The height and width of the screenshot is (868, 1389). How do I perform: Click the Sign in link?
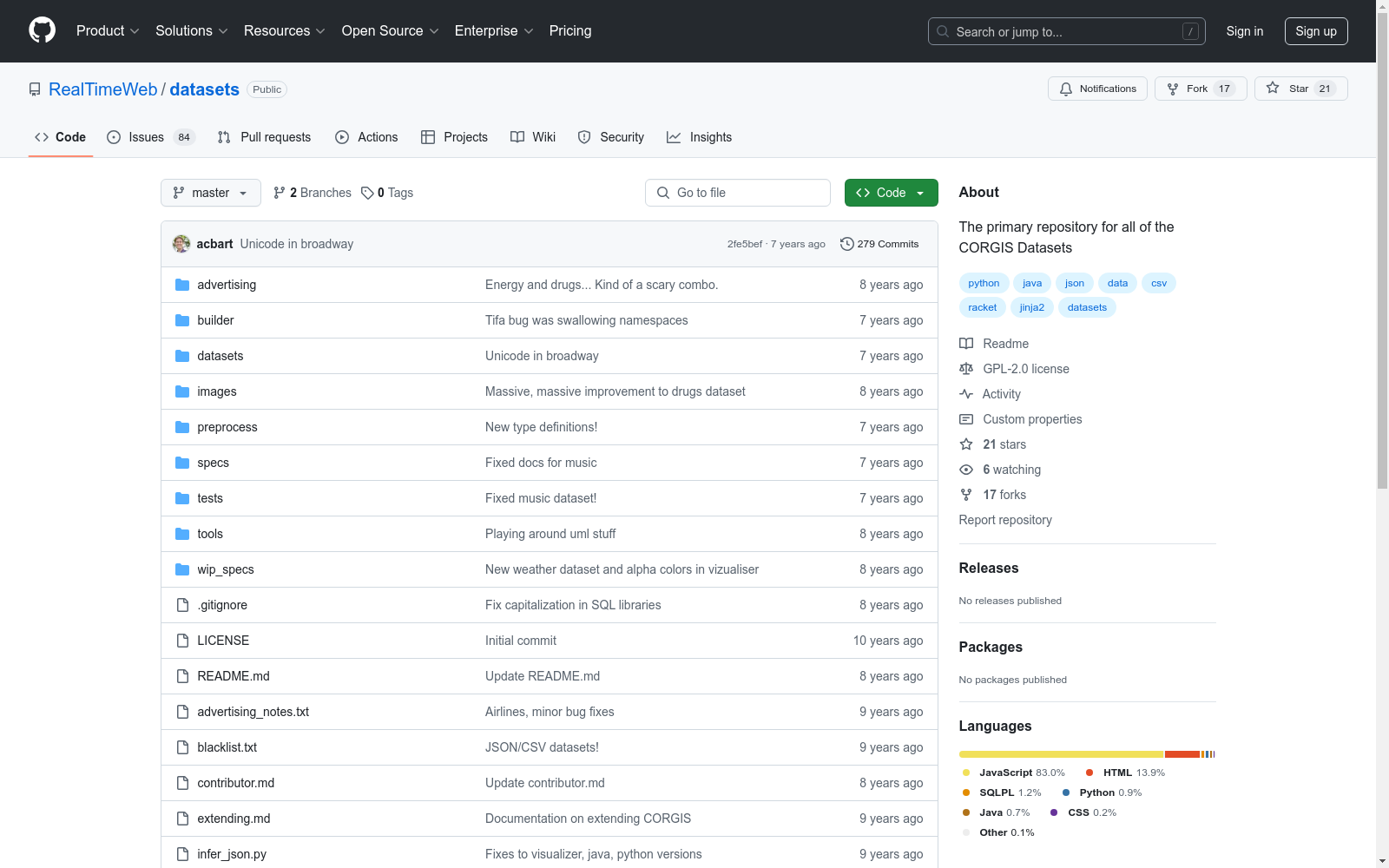pyautogui.click(x=1245, y=31)
